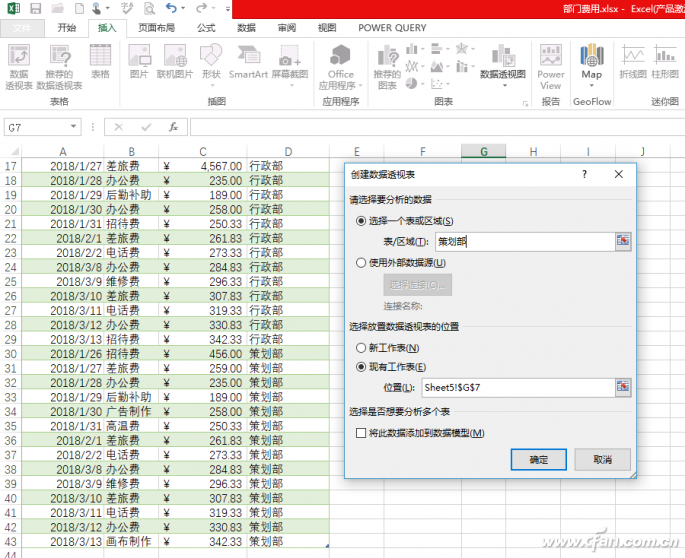This screenshot has height=558, width=685.
Task: Click the PivotTable icon in ribbon
Action: (x=19, y=66)
